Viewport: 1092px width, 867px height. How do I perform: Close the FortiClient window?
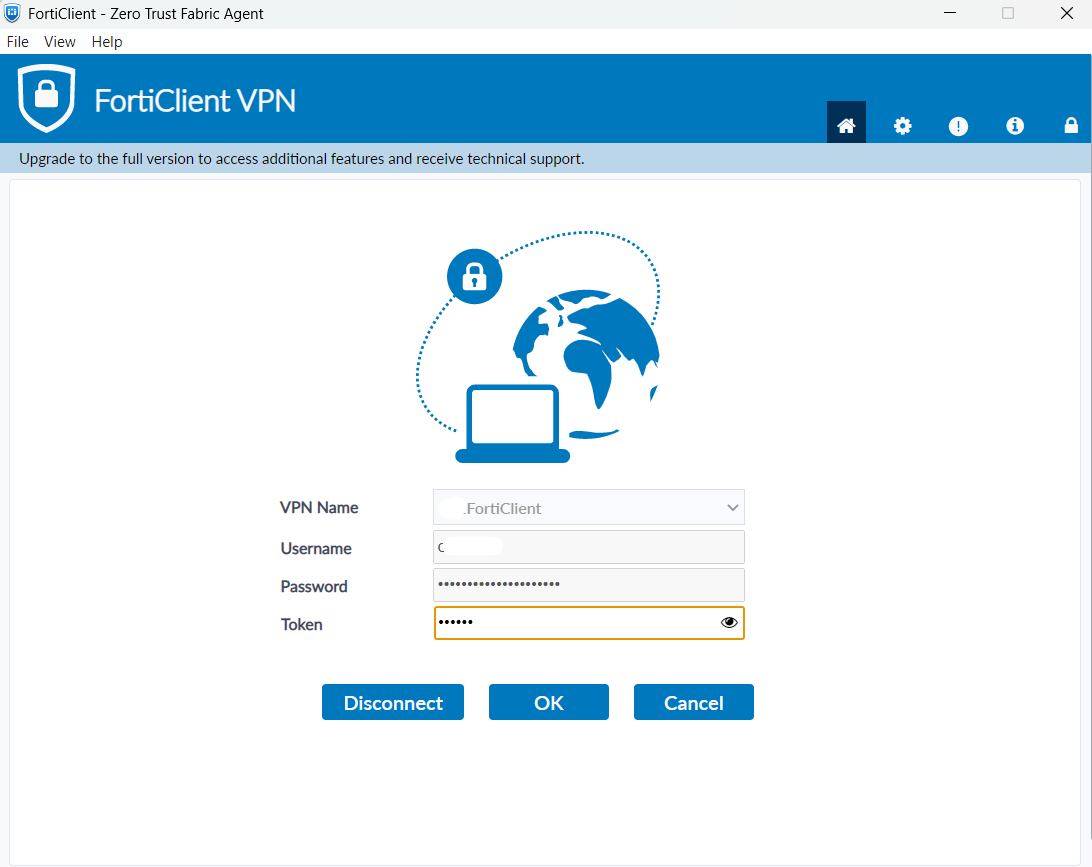coord(1066,13)
